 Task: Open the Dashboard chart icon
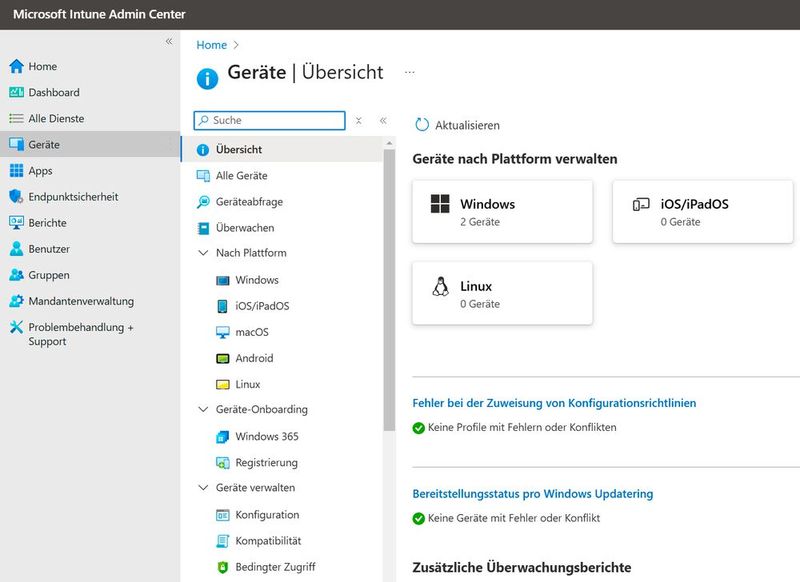pos(16,92)
